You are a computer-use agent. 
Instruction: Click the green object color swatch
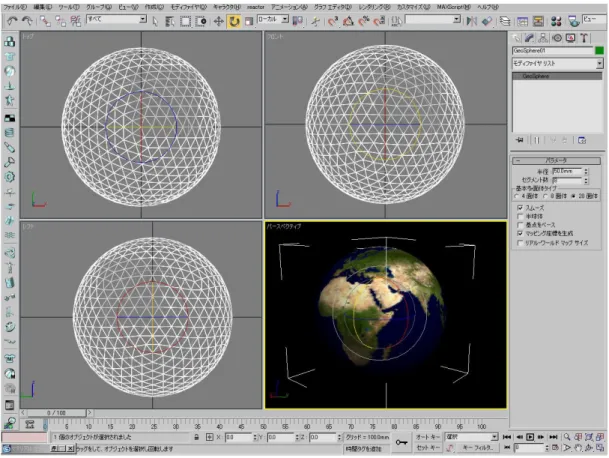(599, 51)
